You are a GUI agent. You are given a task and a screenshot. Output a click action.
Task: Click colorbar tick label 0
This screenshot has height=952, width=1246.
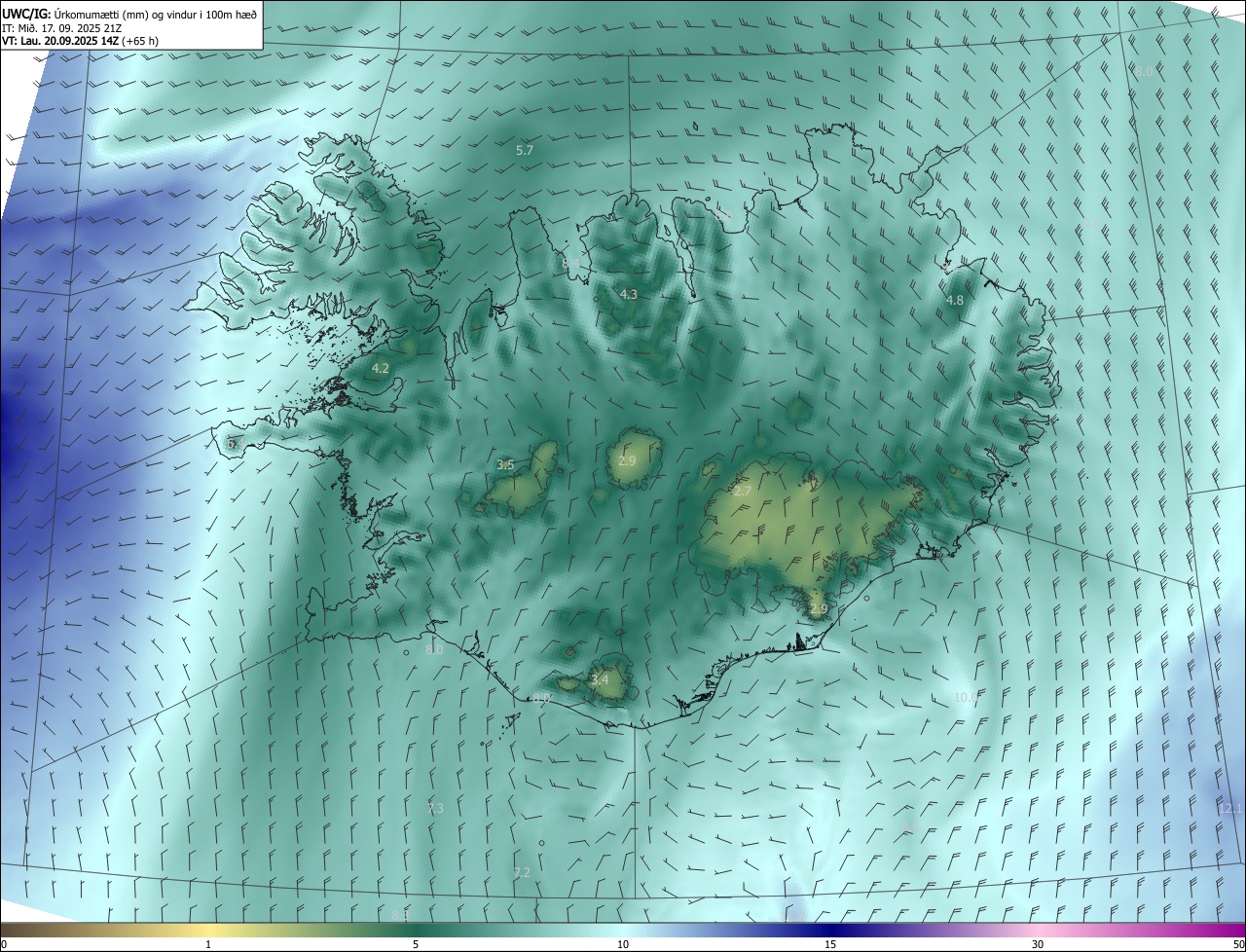pos(3,945)
